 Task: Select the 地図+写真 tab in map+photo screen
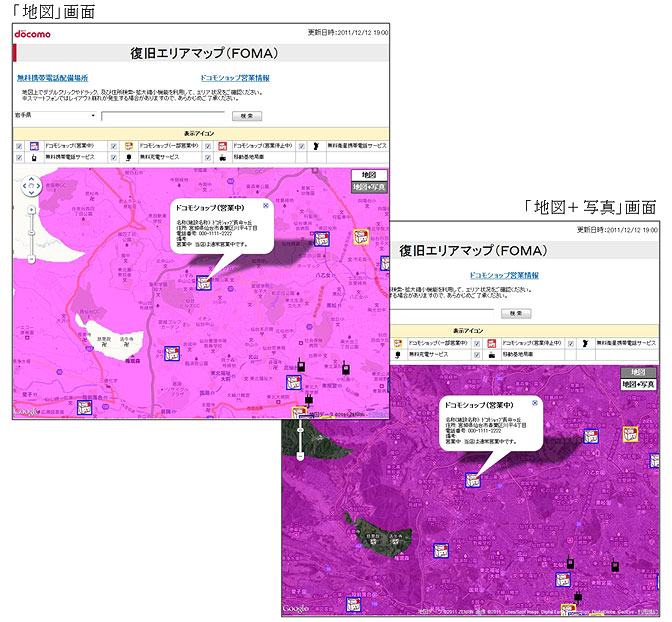(638, 384)
